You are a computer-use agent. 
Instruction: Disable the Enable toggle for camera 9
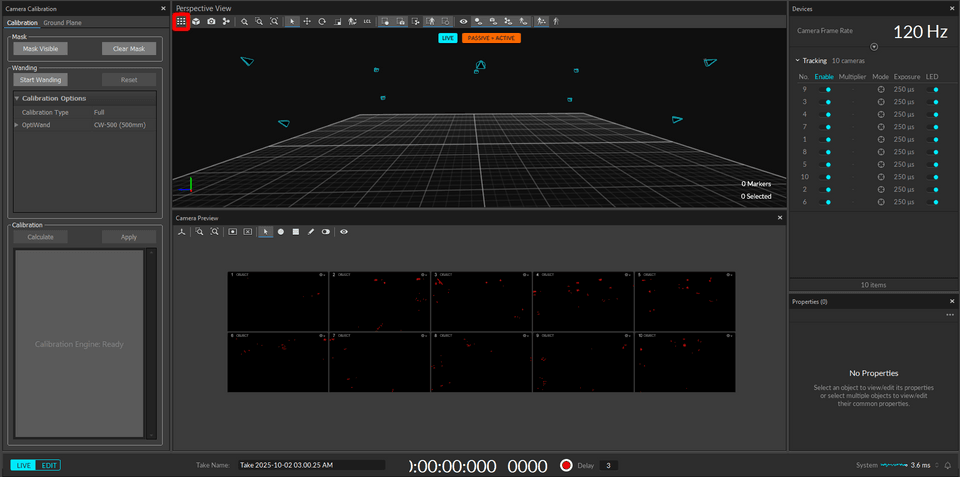point(825,89)
